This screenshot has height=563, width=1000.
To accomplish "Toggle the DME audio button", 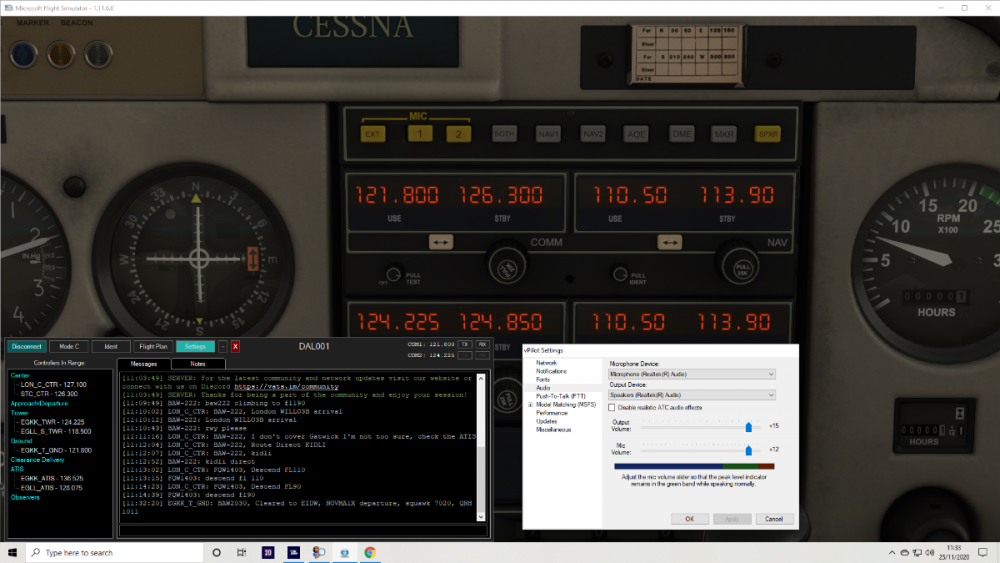I will tap(681, 134).
